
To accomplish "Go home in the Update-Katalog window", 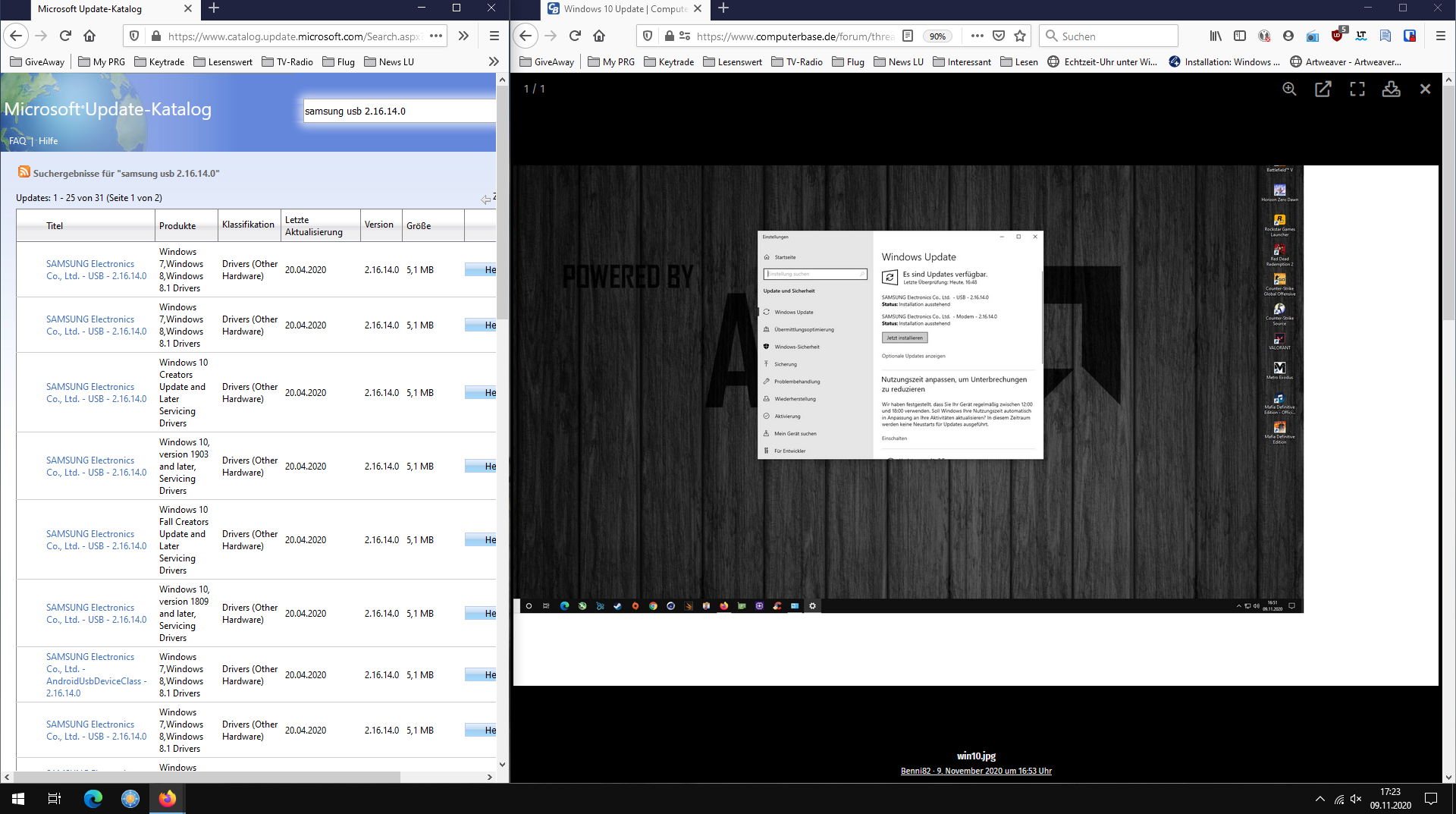I will point(89,36).
